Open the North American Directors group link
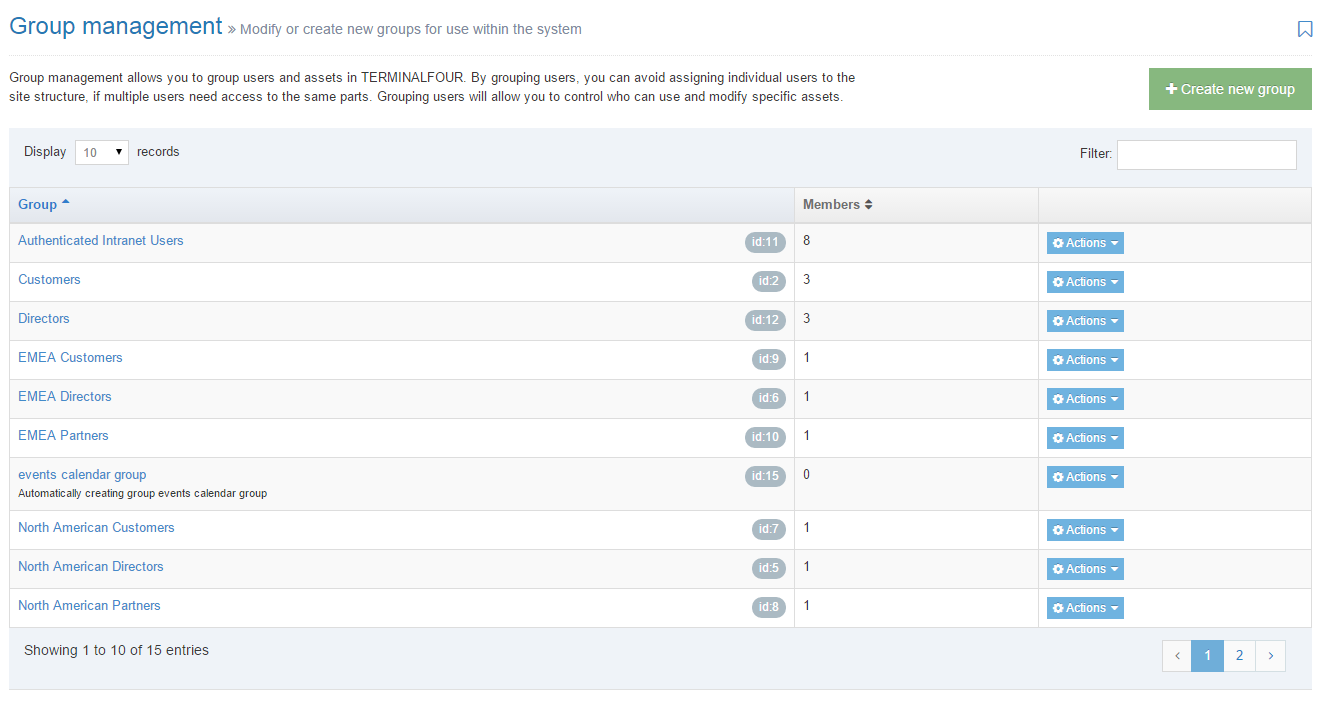The image size is (1328, 702). (x=90, y=567)
